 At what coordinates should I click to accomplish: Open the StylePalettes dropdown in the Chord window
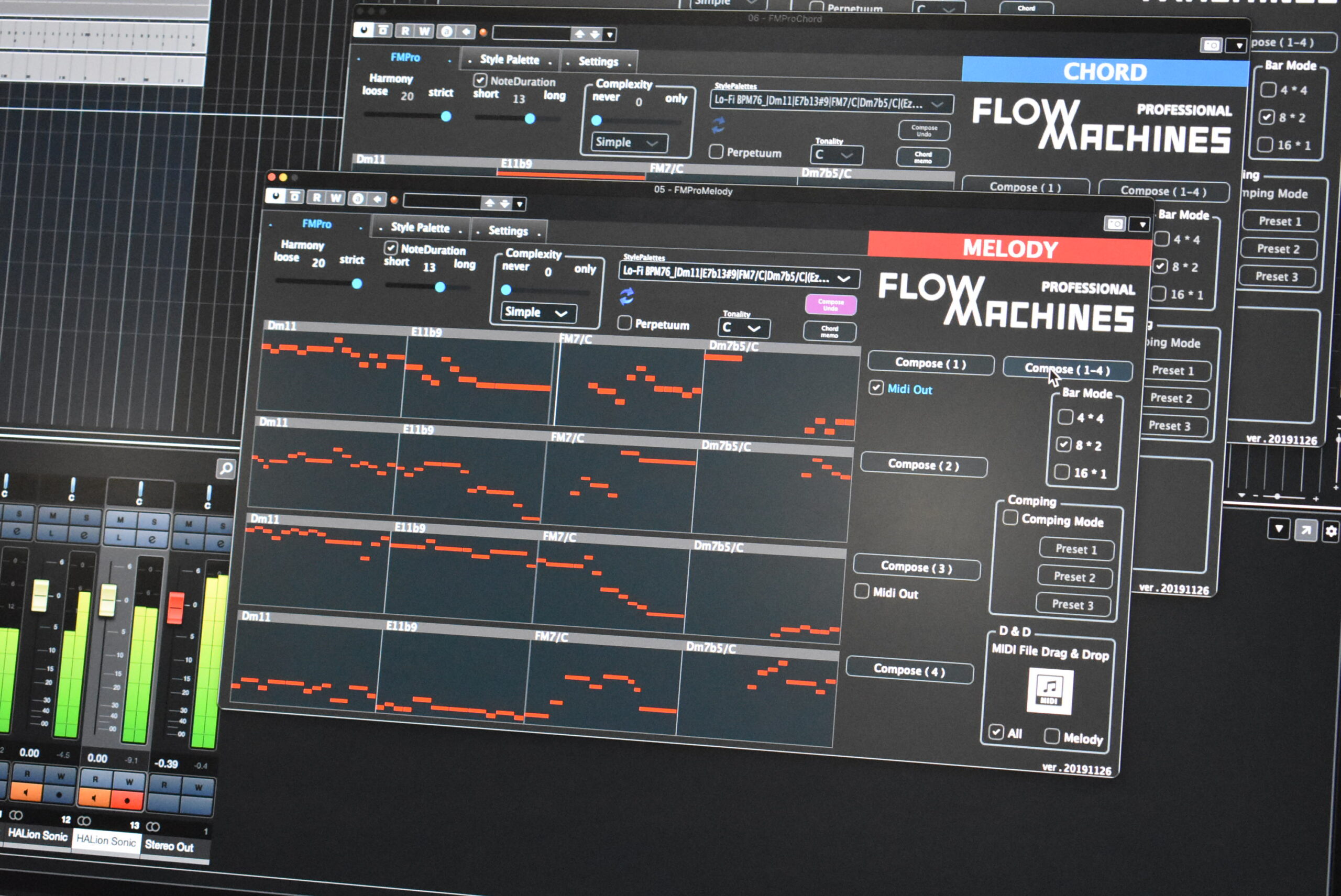[831, 103]
